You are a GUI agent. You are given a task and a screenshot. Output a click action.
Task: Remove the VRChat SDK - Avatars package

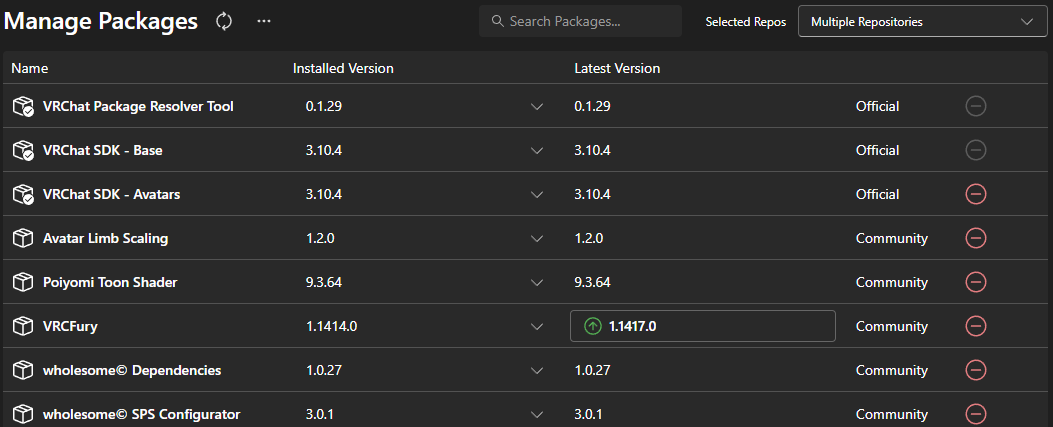[x=976, y=194]
